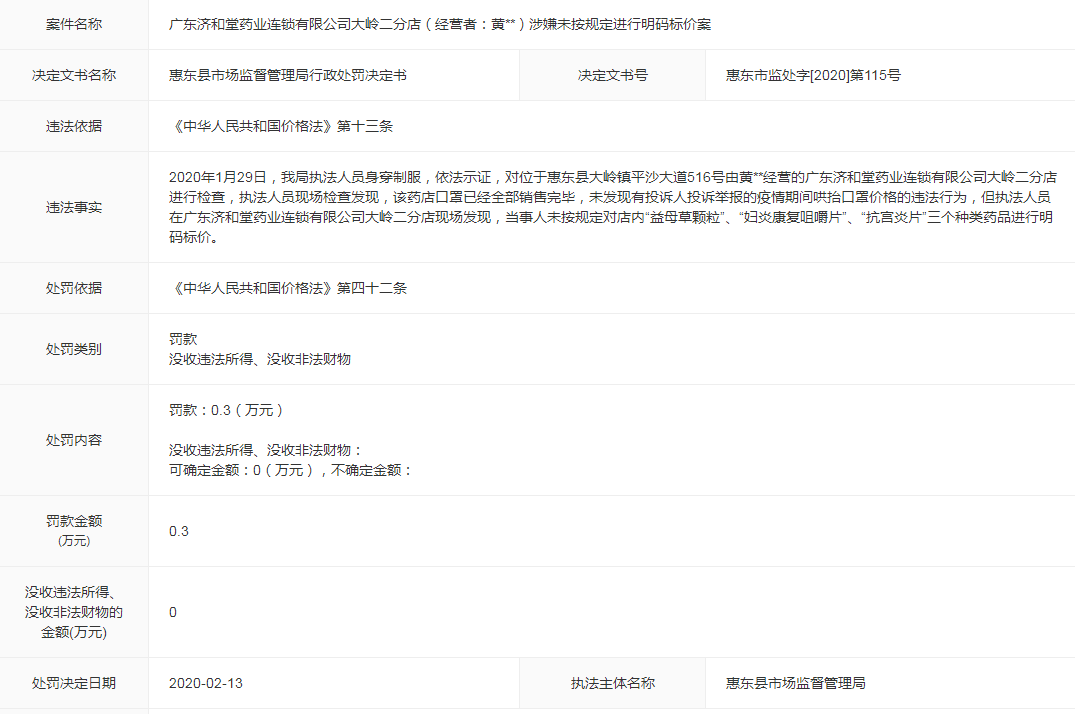Click the 执法主体名称 label

click(612, 683)
